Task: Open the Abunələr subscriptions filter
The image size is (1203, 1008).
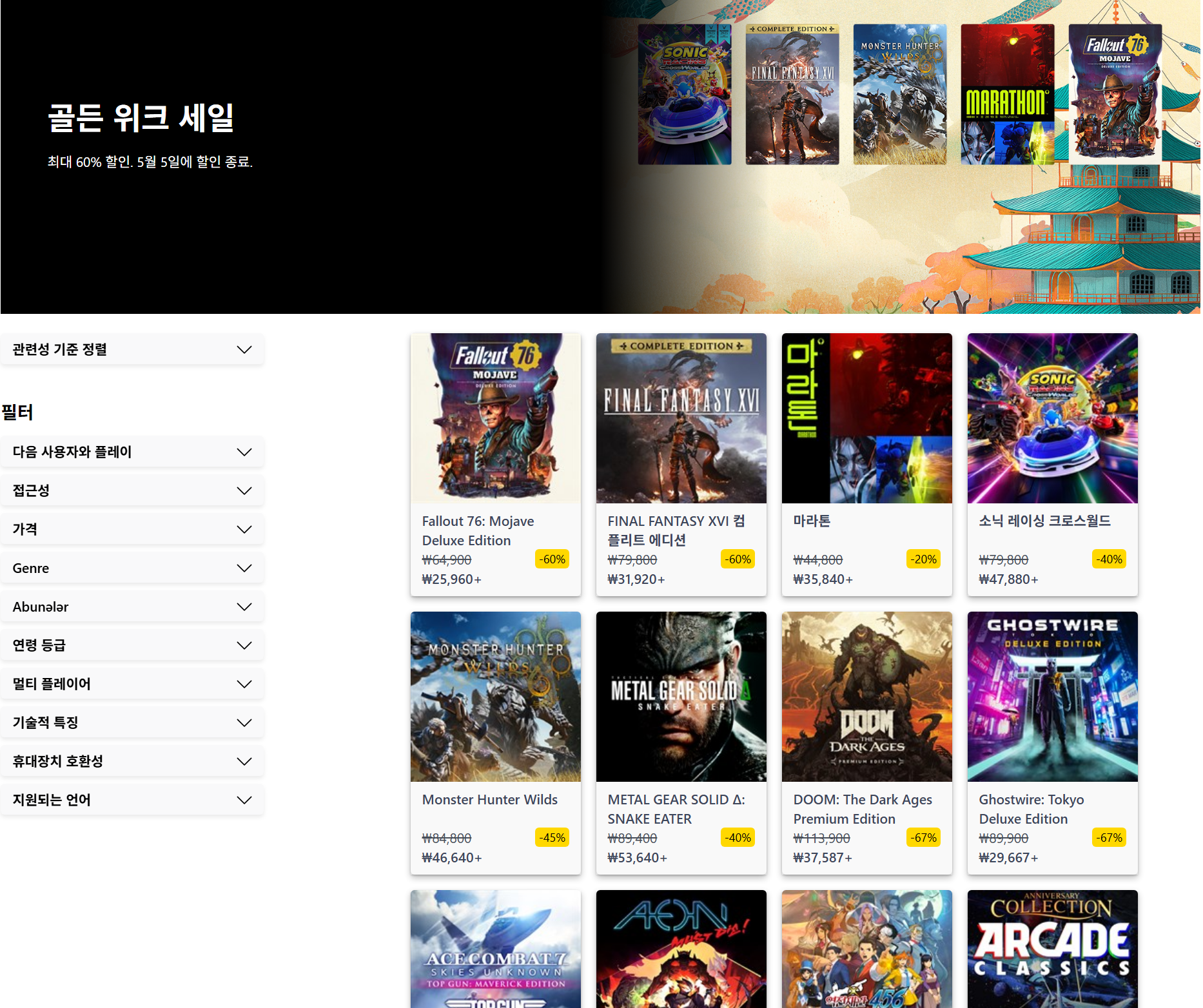Action: (x=132, y=606)
